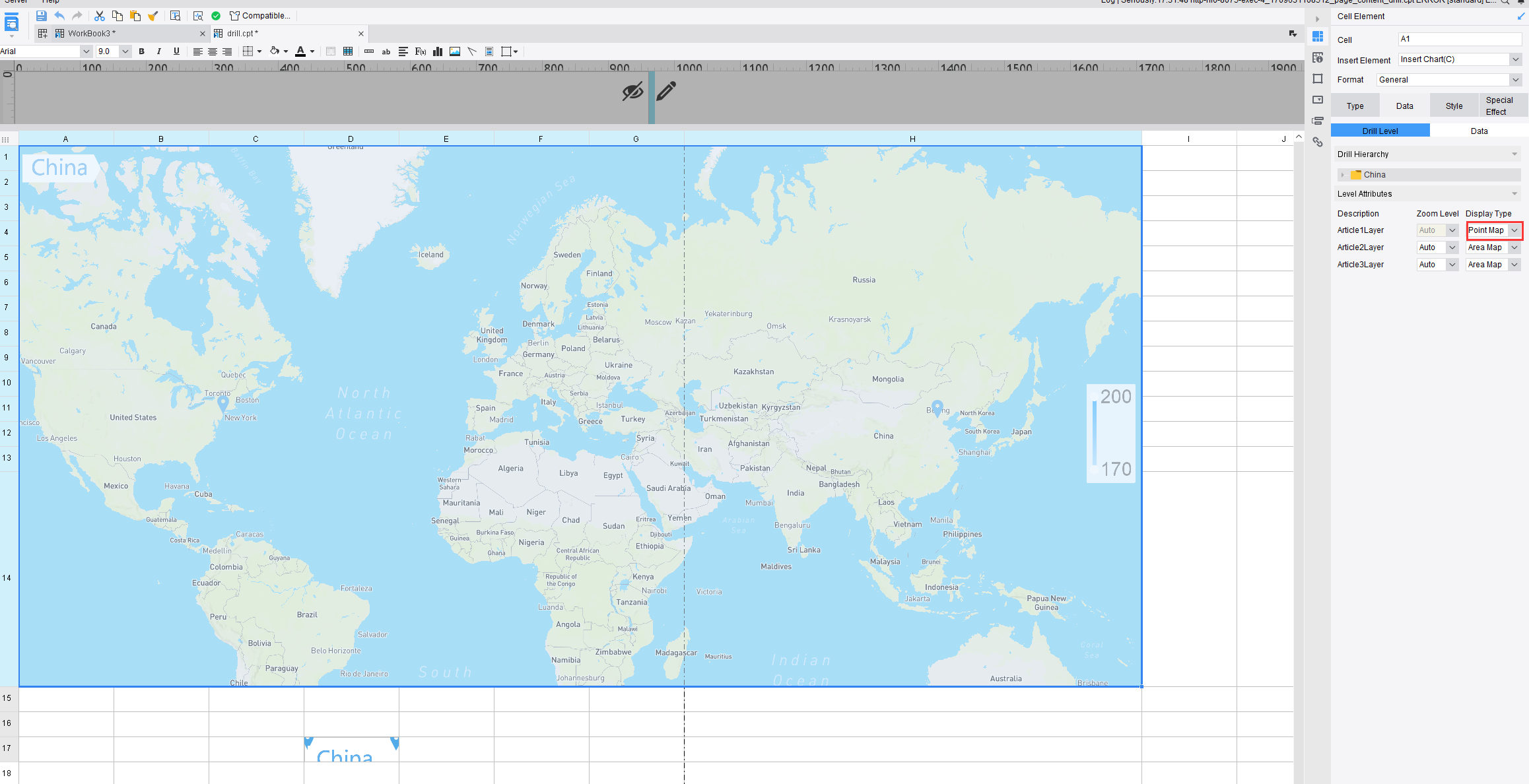Select the Cell Element sidebar icon

tap(1318, 36)
